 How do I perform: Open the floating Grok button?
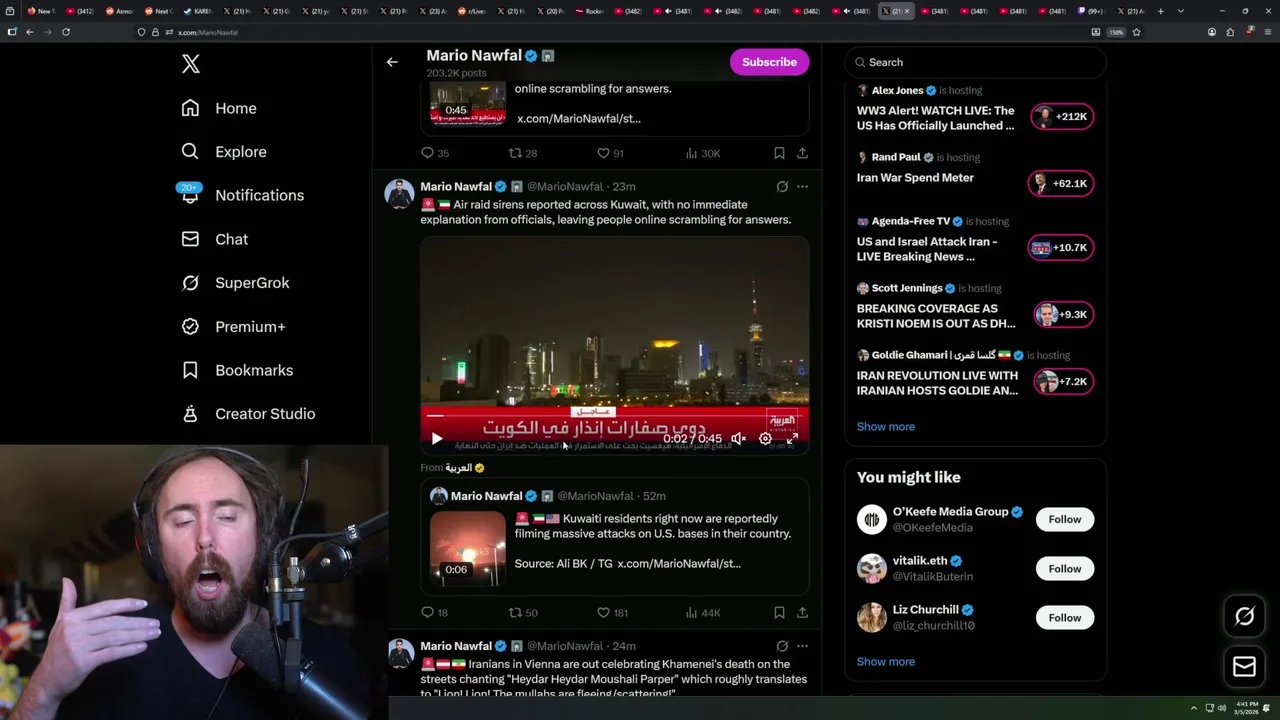(x=1244, y=617)
